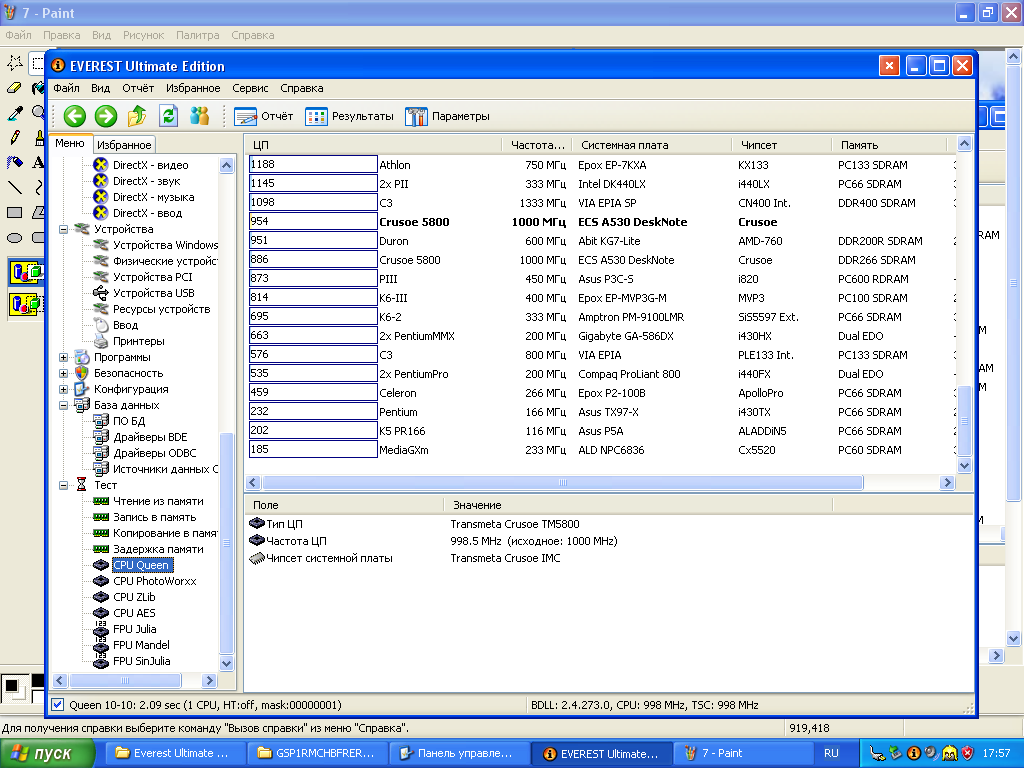Viewport: 1024px width, 768px height.
Task: Sort by Системная плата column header
Action: point(651,145)
